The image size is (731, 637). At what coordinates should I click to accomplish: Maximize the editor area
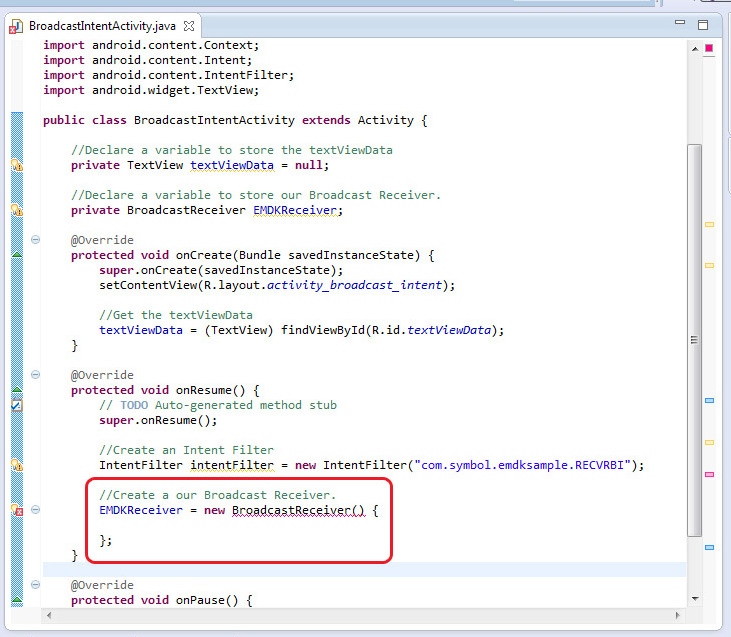pyautogui.click(x=703, y=25)
